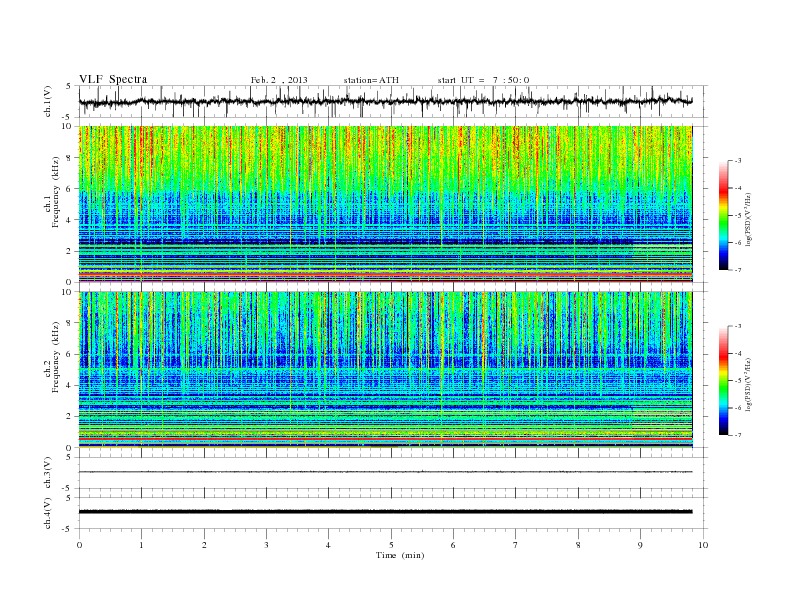Select the "start UT = 7 :50: 0" text
Screen dimensions: 792x612
click(483, 80)
